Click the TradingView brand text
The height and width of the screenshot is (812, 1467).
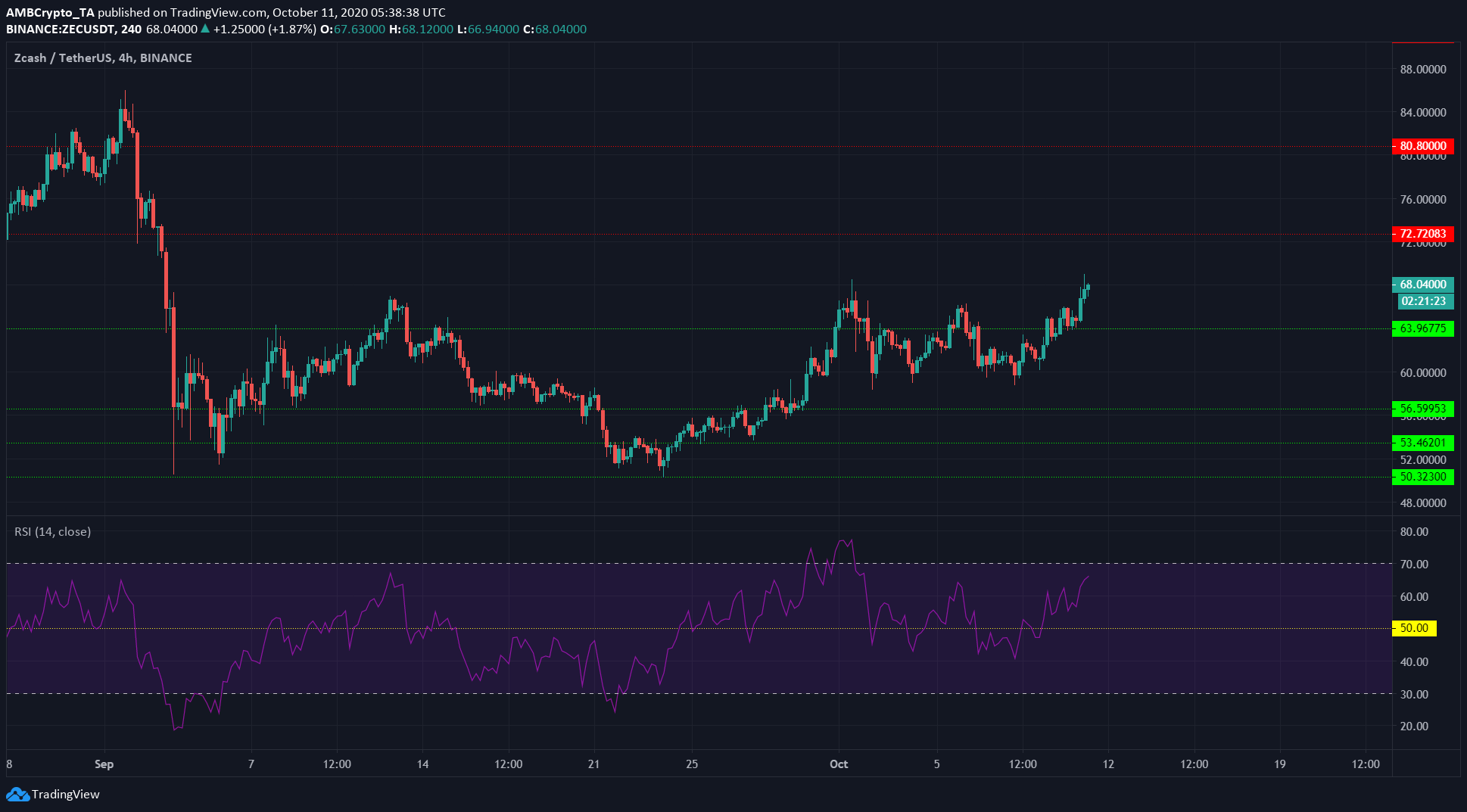point(66,795)
